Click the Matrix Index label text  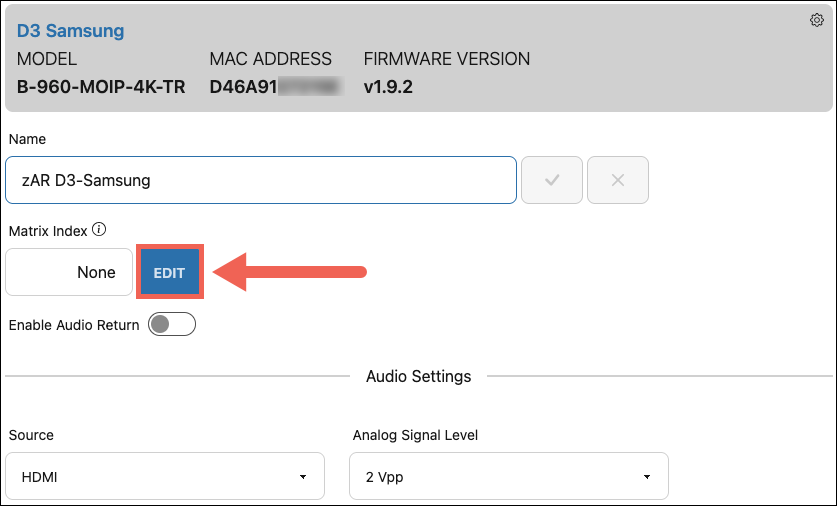(48, 231)
